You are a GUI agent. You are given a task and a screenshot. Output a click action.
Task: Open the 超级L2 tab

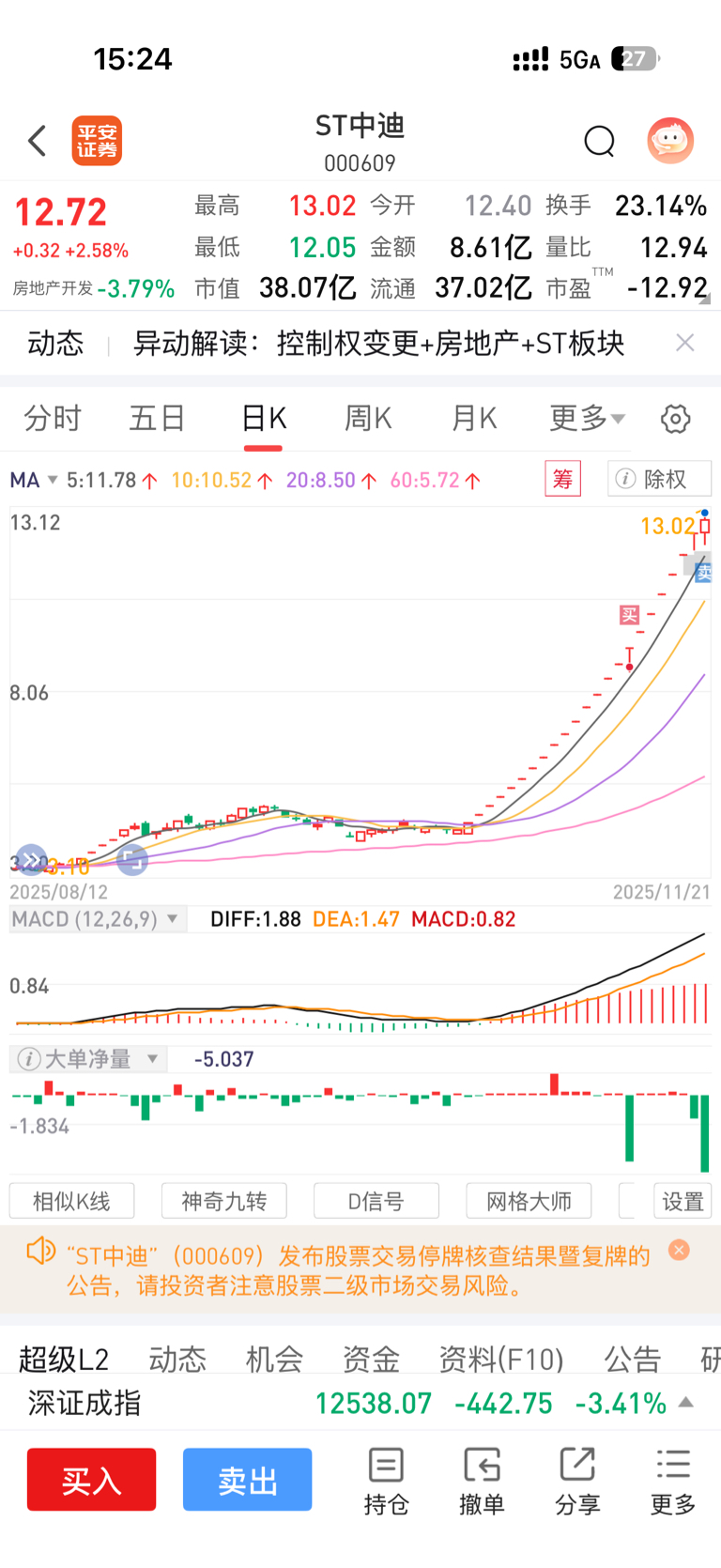click(x=64, y=1359)
